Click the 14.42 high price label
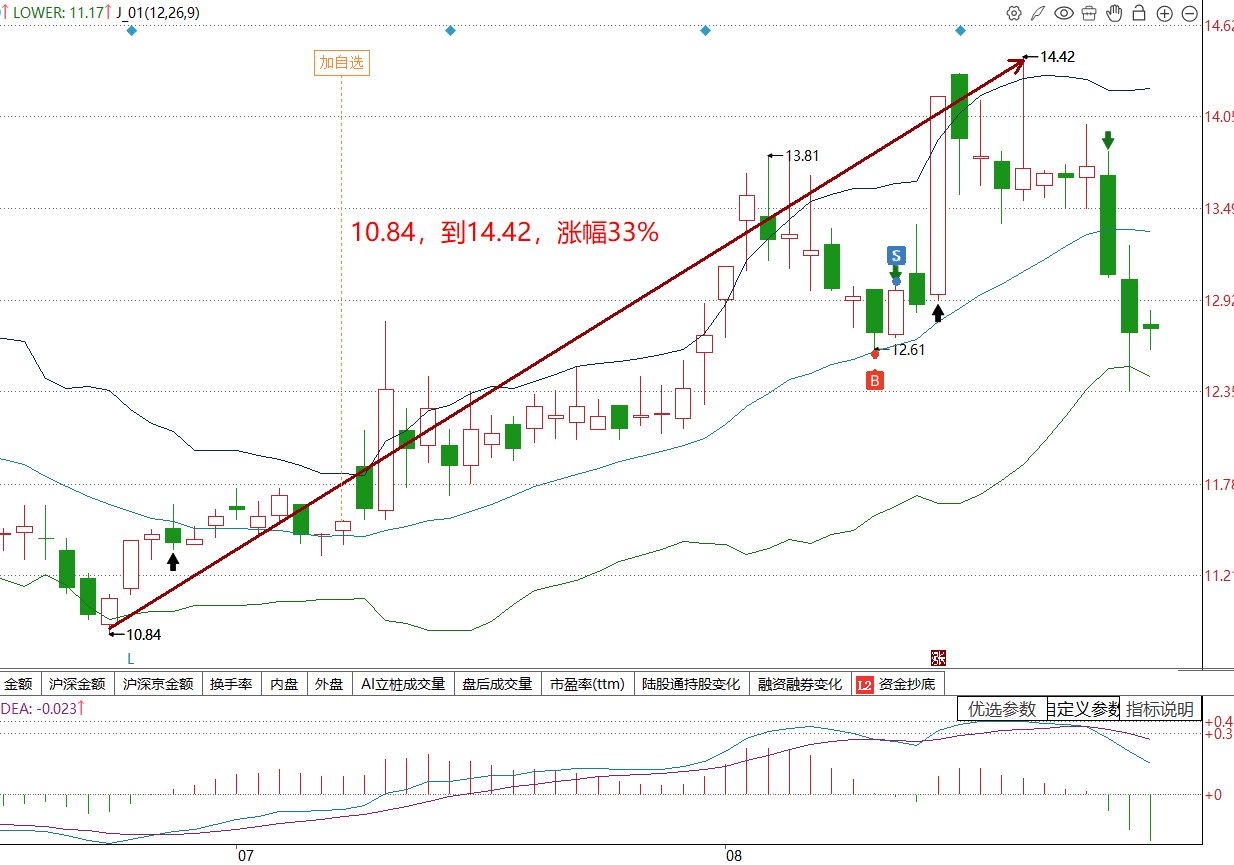 tap(1057, 56)
